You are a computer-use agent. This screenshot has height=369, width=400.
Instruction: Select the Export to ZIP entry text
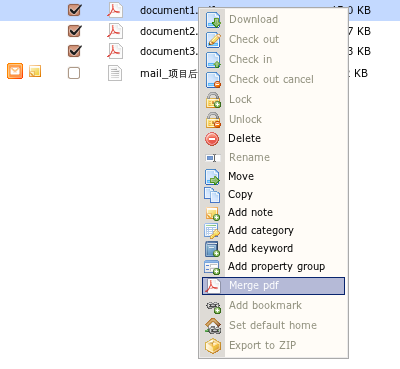[262, 345]
